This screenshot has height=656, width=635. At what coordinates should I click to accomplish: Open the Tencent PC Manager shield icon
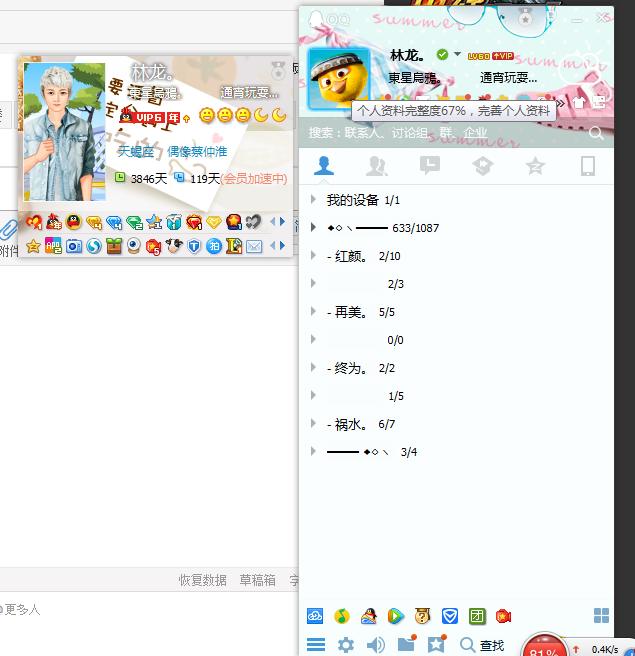[x=450, y=616]
